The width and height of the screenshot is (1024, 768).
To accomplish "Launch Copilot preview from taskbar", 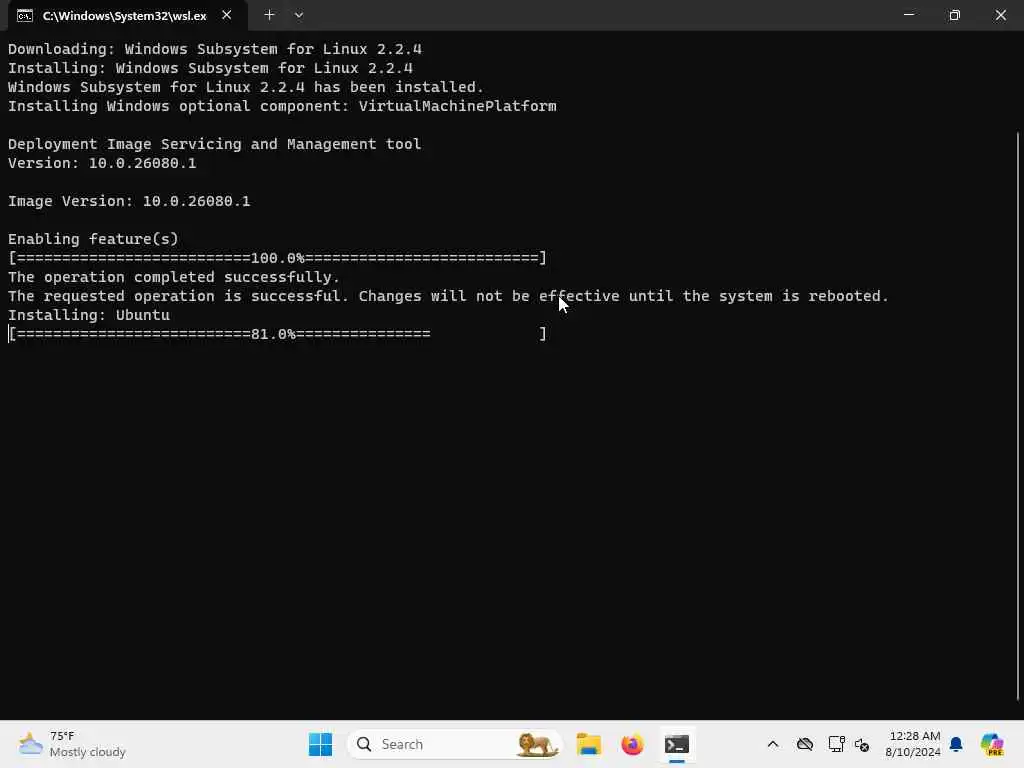I will (992, 744).
